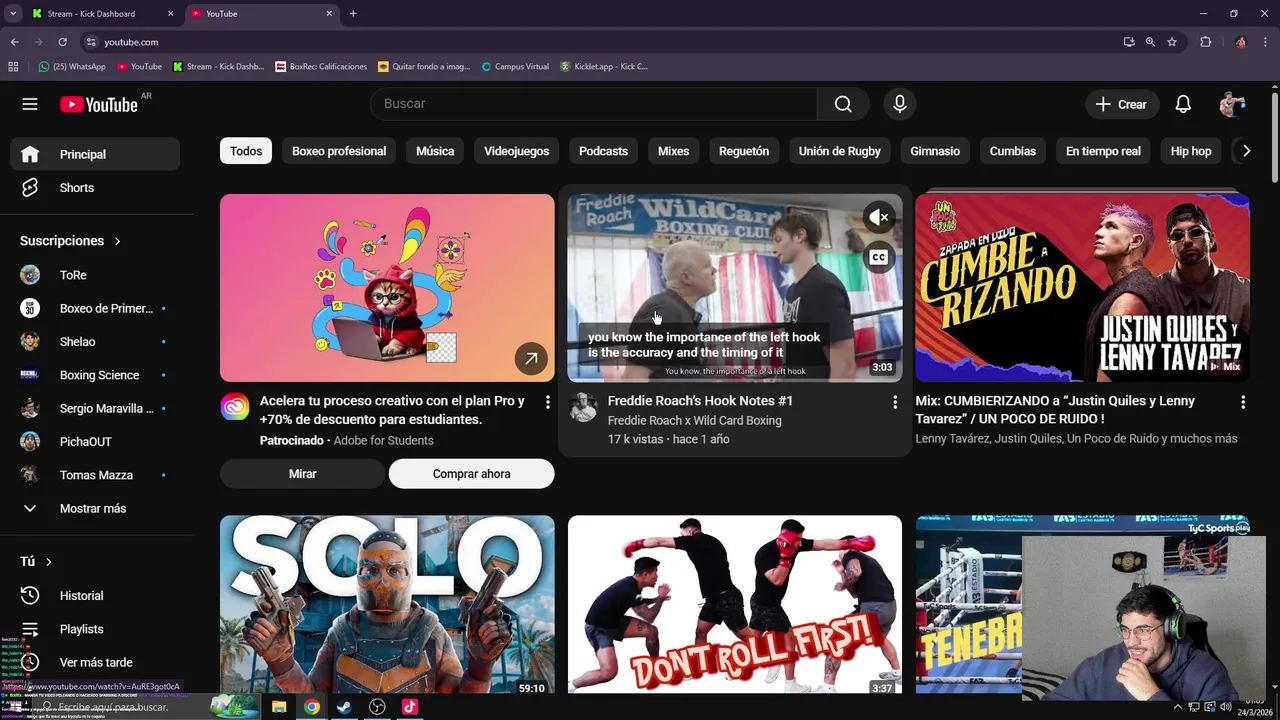Expand the Tú section chevron

48,562
